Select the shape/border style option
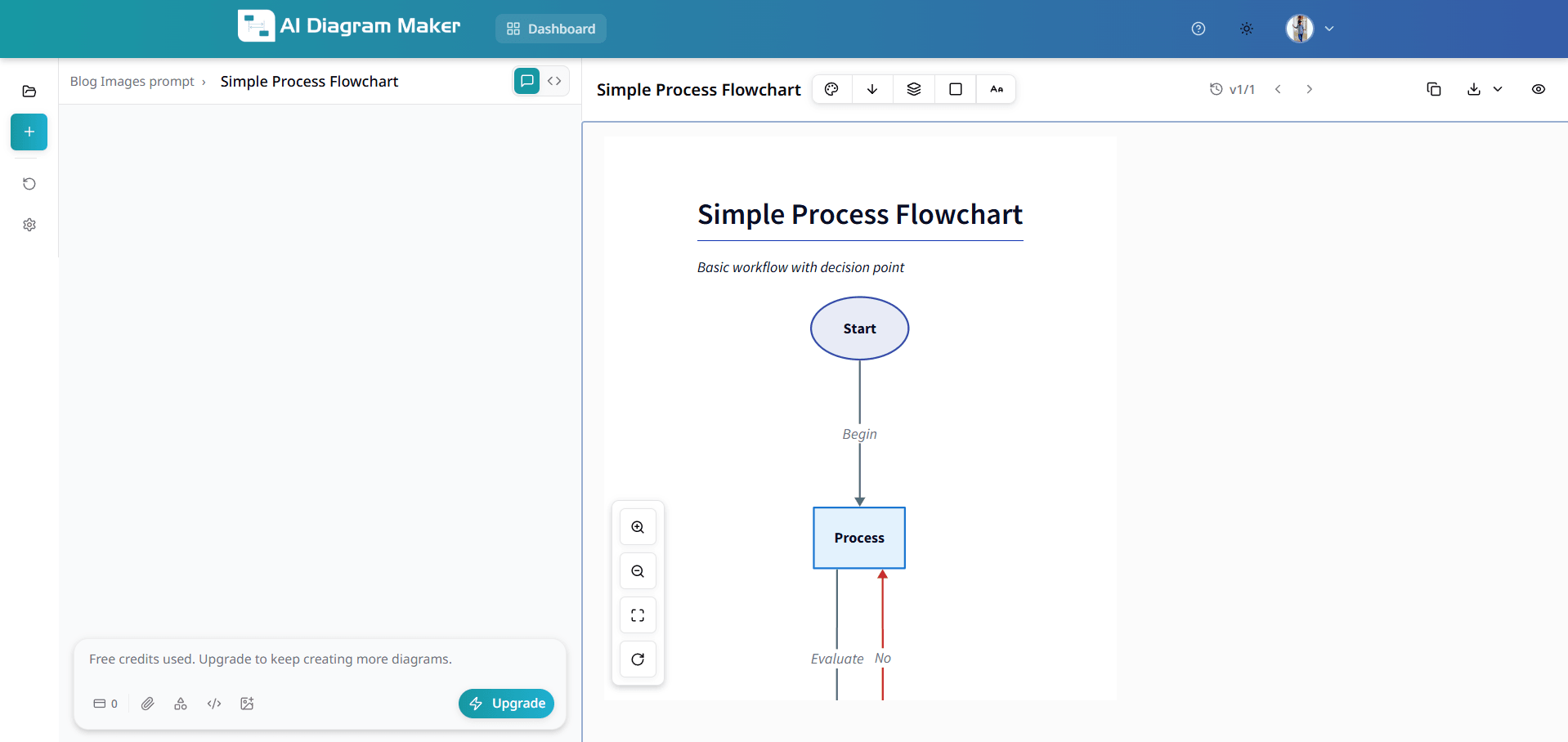This screenshot has width=1568, height=742. click(x=955, y=89)
